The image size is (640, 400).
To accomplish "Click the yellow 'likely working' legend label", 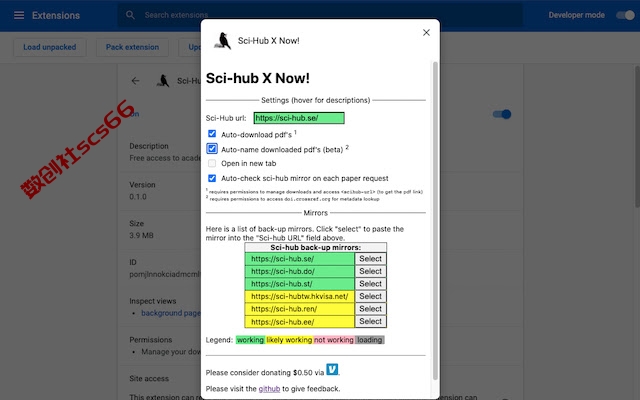I will [289, 340].
